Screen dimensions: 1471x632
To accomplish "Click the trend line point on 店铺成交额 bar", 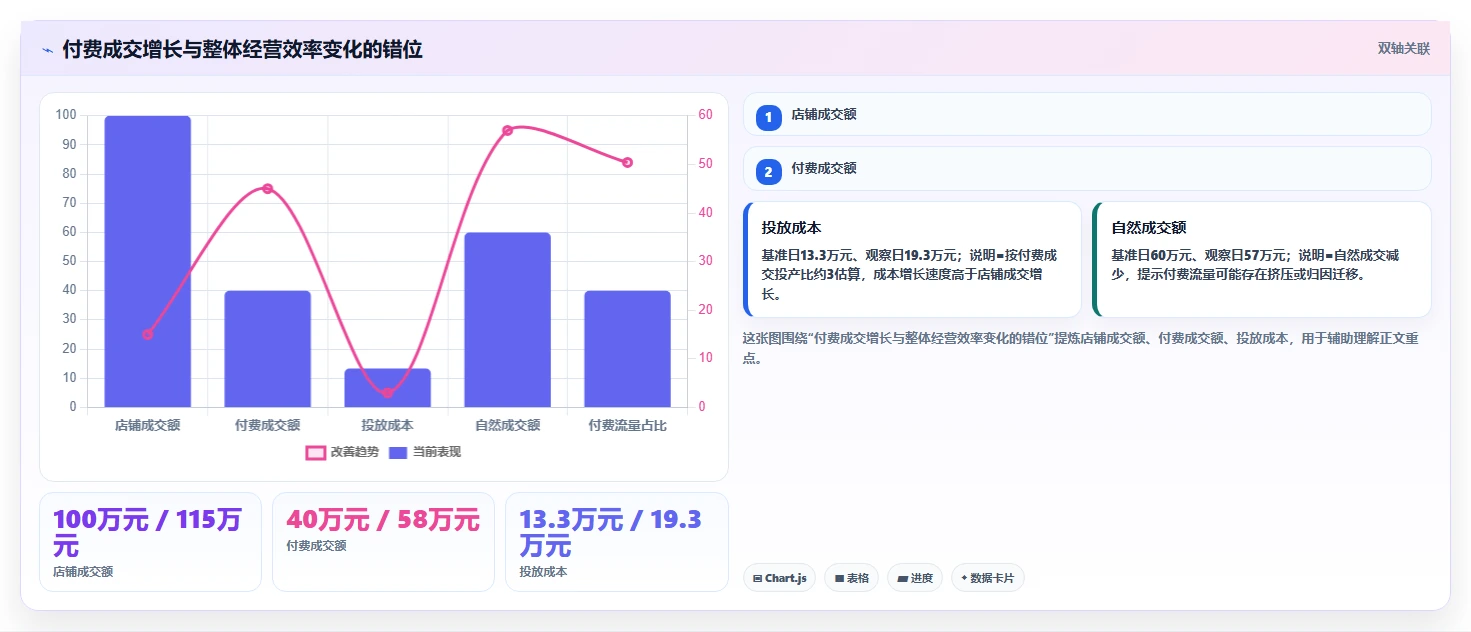I will tap(148, 334).
